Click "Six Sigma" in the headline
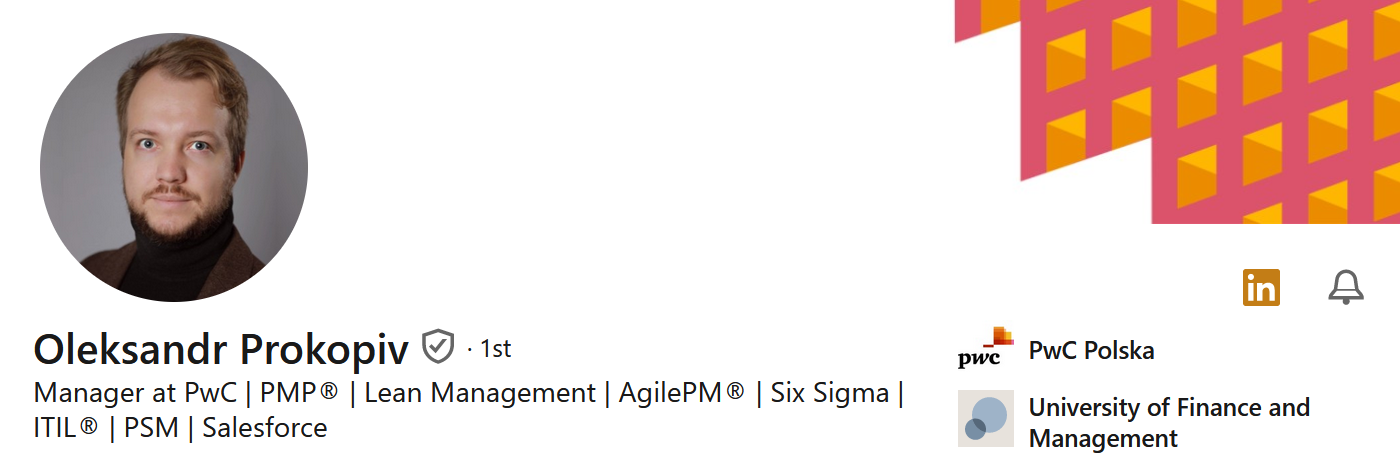Image resolution: width=1400 pixels, height=460 pixels. pos(829,393)
